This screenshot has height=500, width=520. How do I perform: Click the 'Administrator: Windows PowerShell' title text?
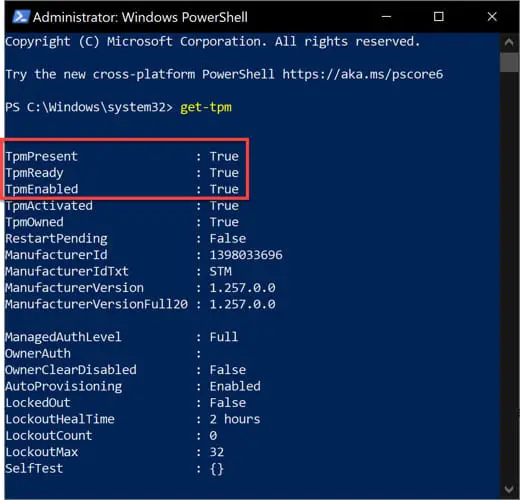click(x=140, y=17)
